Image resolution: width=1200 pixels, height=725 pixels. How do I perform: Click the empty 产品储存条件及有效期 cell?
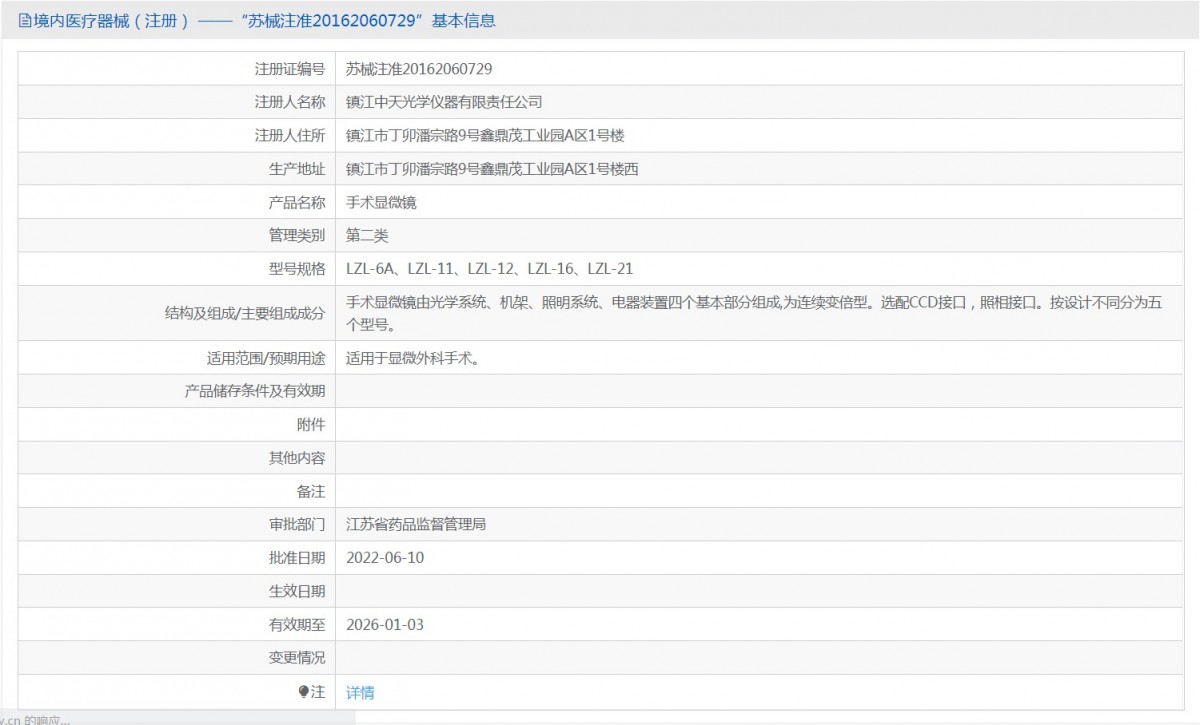click(x=700, y=390)
